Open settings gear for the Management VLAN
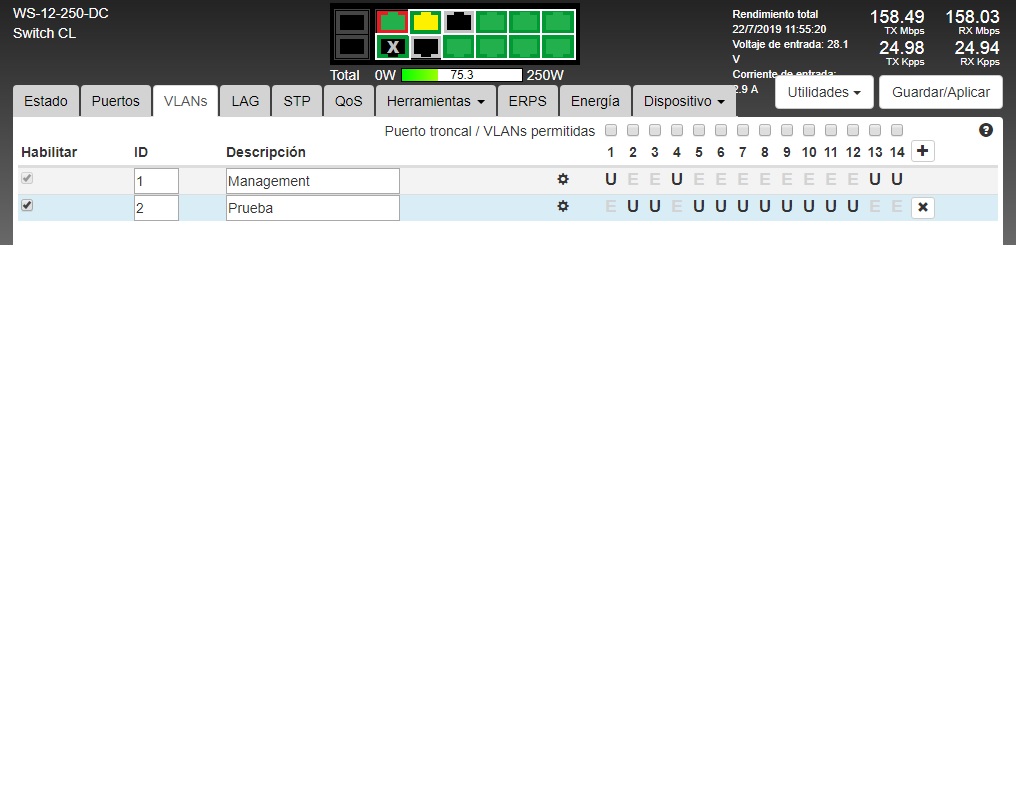 [563, 180]
